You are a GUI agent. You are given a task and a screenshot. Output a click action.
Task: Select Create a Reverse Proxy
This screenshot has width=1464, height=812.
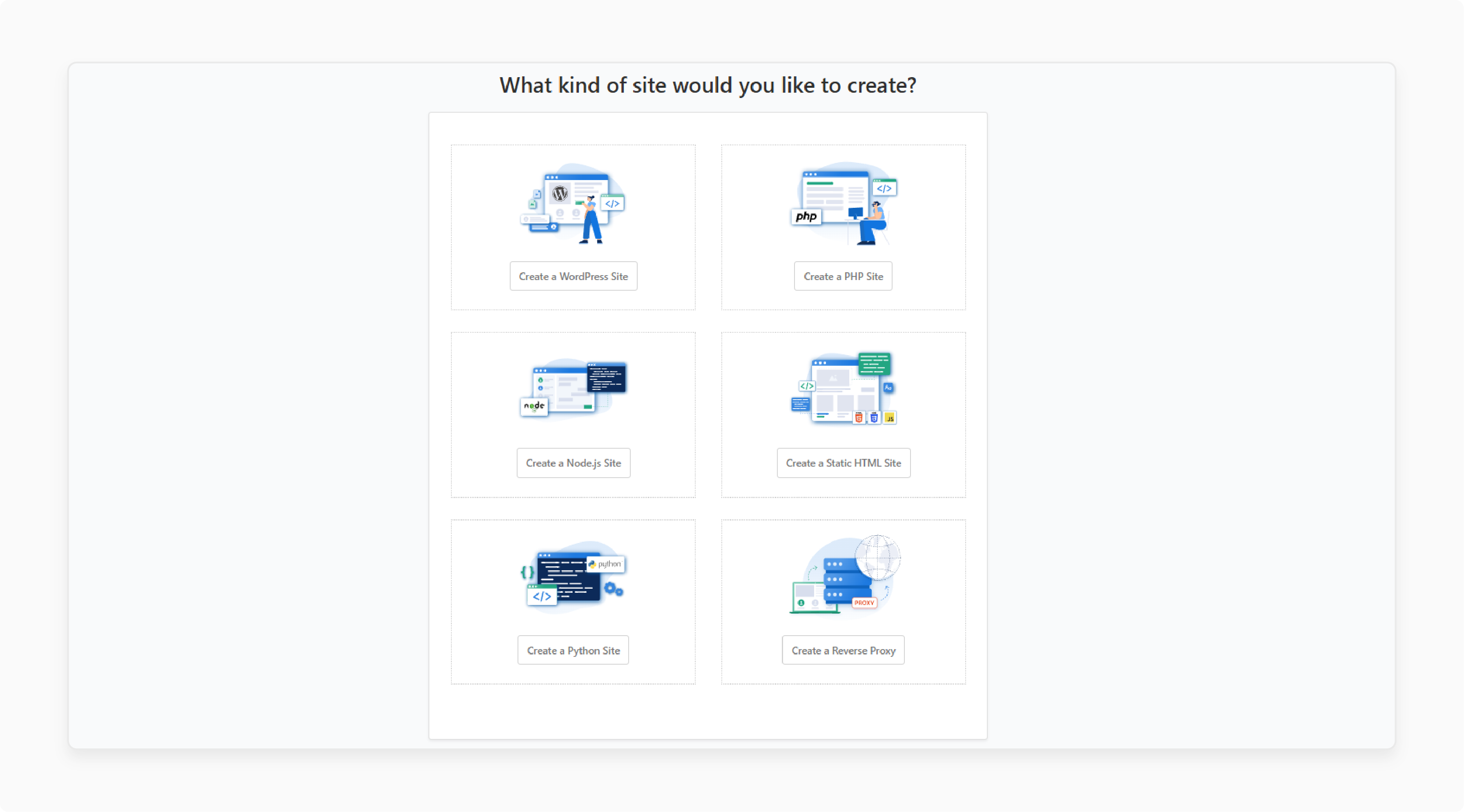(843, 650)
